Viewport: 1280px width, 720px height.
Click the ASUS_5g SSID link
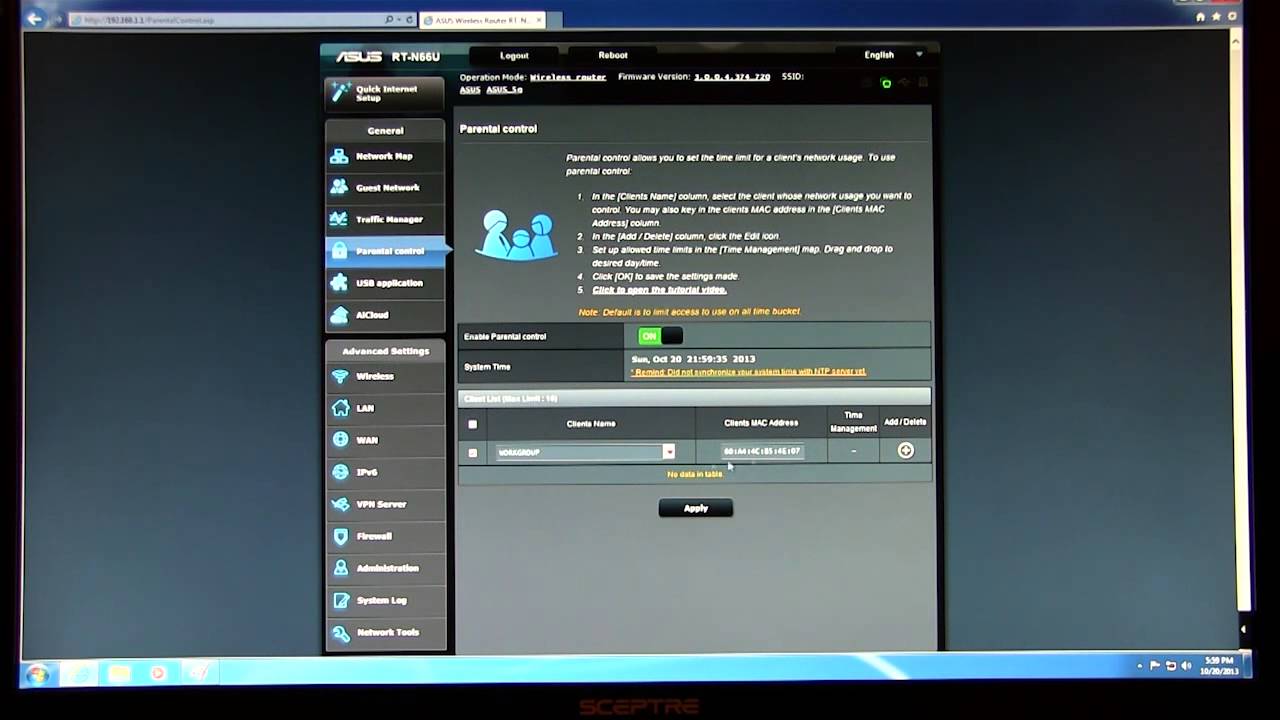click(x=504, y=90)
